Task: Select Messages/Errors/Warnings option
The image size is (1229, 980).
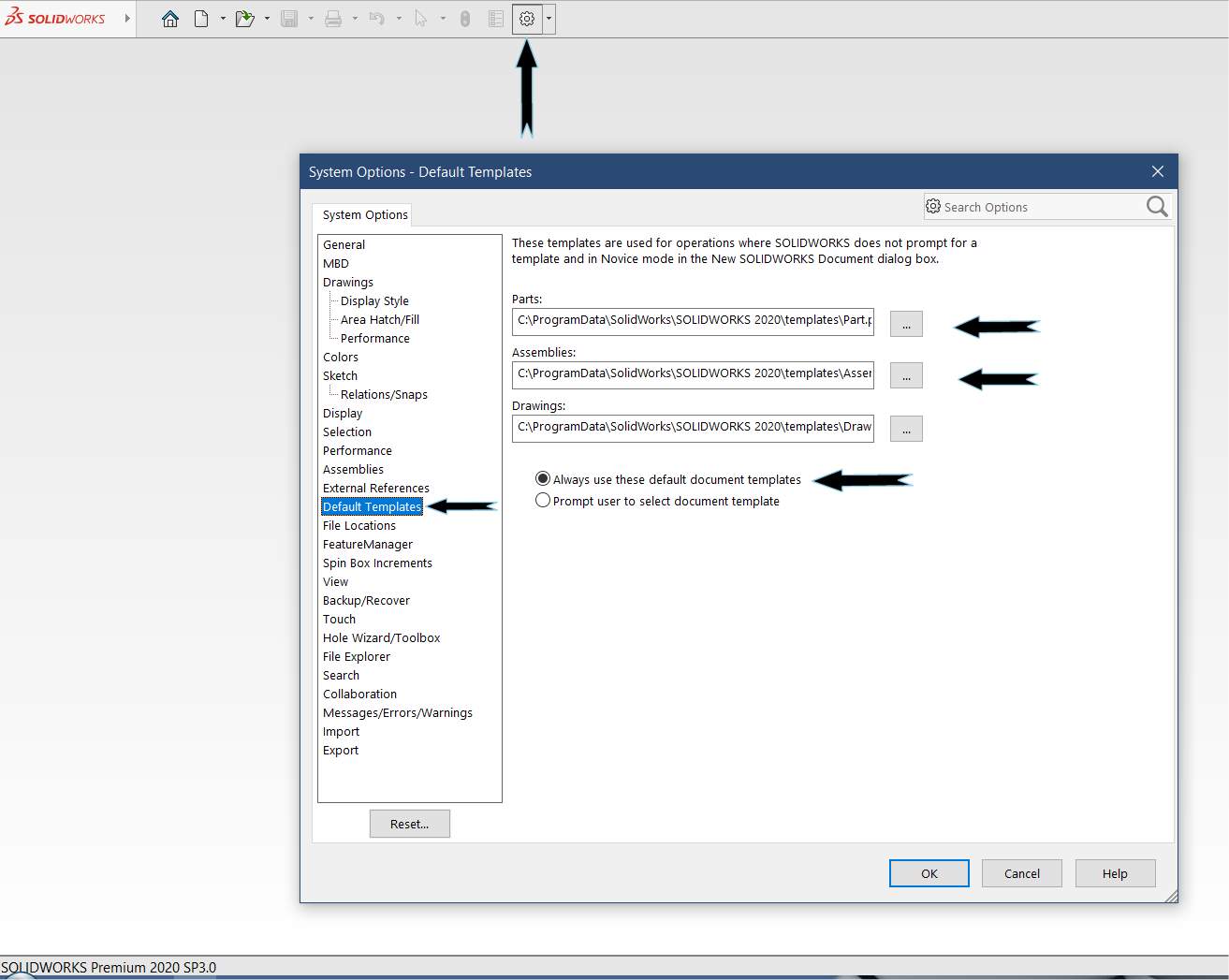Action: coord(398,712)
